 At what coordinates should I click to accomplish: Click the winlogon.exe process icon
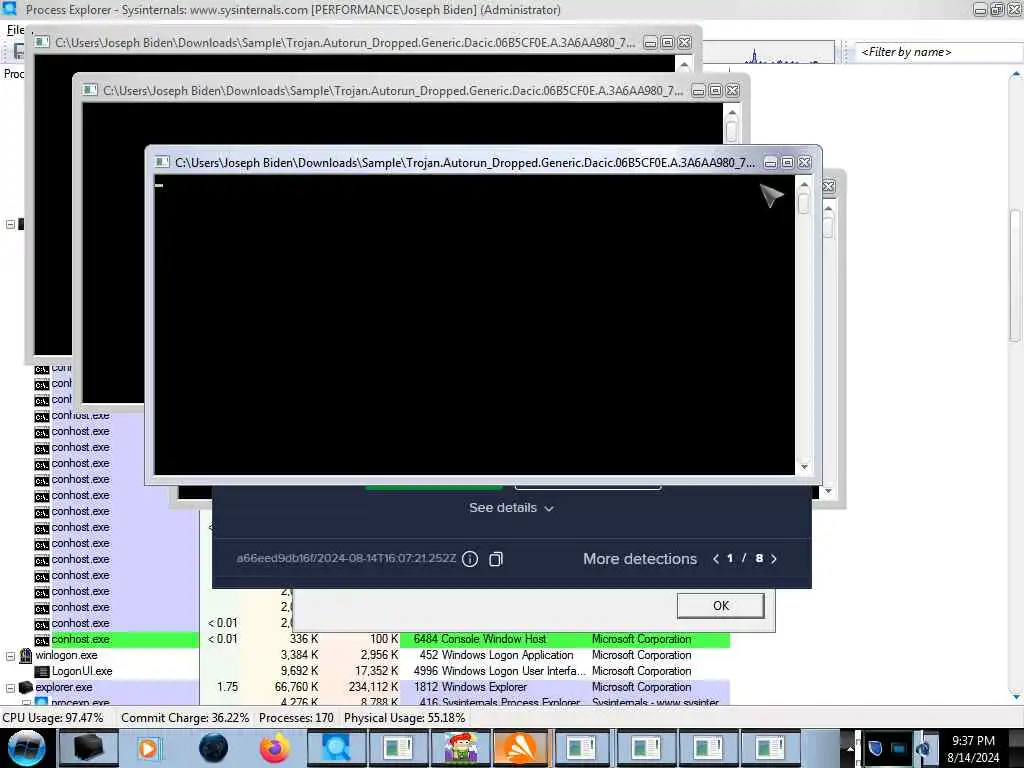coord(26,655)
